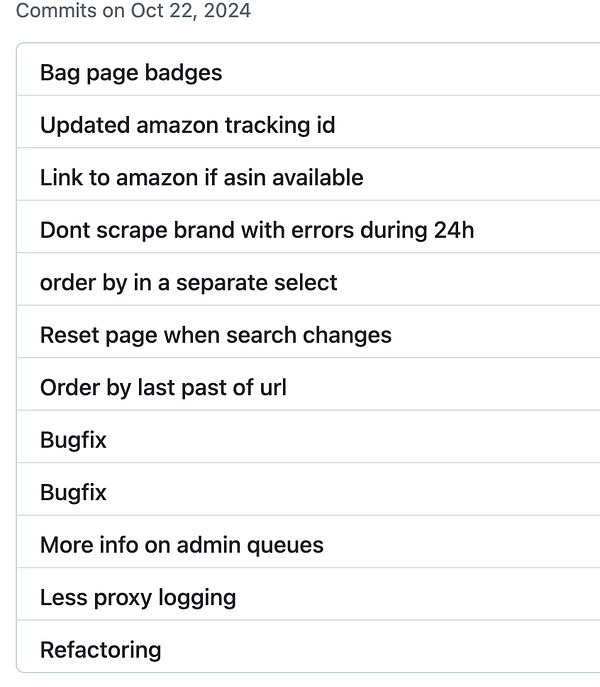Open the "Refactoring" commit
This screenshot has height=687, width=600.
click(x=100, y=650)
